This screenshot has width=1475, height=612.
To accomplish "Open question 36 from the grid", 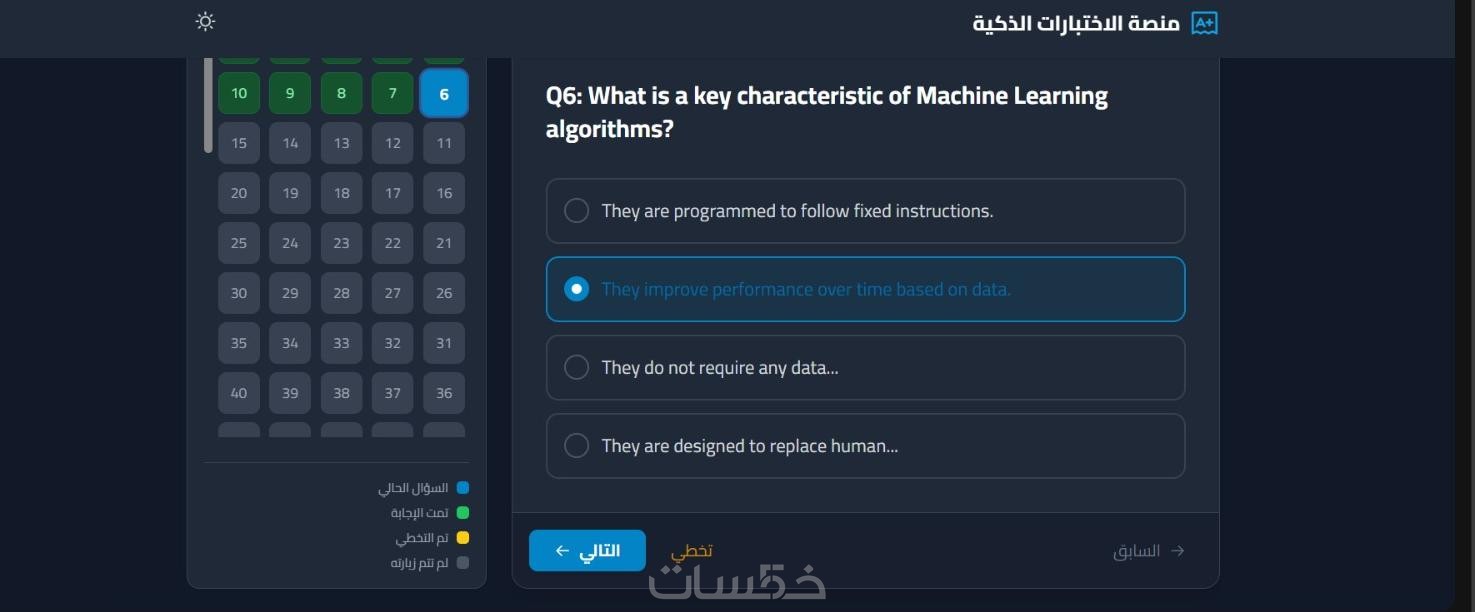I will [x=444, y=393].
